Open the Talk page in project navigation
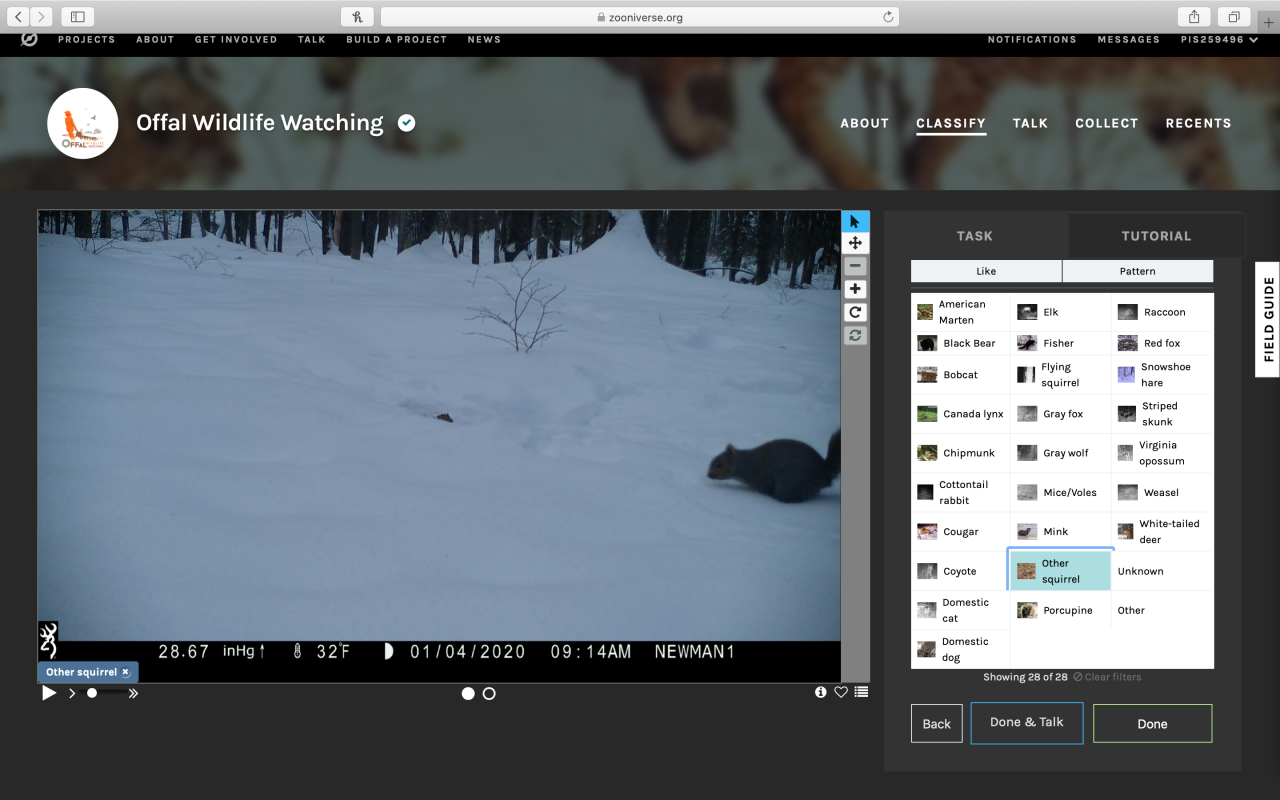This screenshot has height=800, width=1280. click(x=1029, y=123)
